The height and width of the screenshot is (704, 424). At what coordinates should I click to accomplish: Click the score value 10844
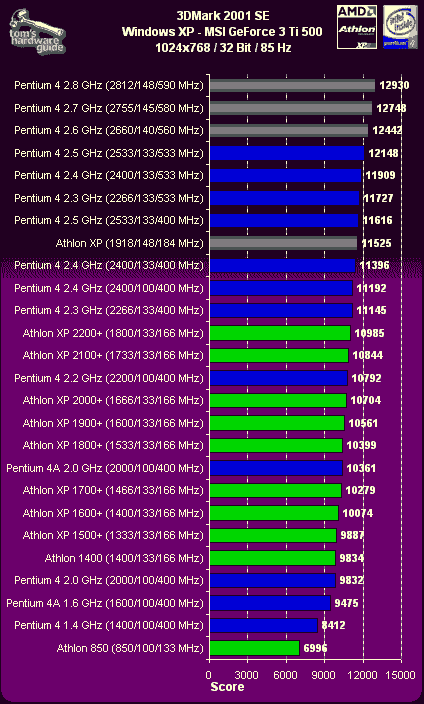[x=367, y=356]
